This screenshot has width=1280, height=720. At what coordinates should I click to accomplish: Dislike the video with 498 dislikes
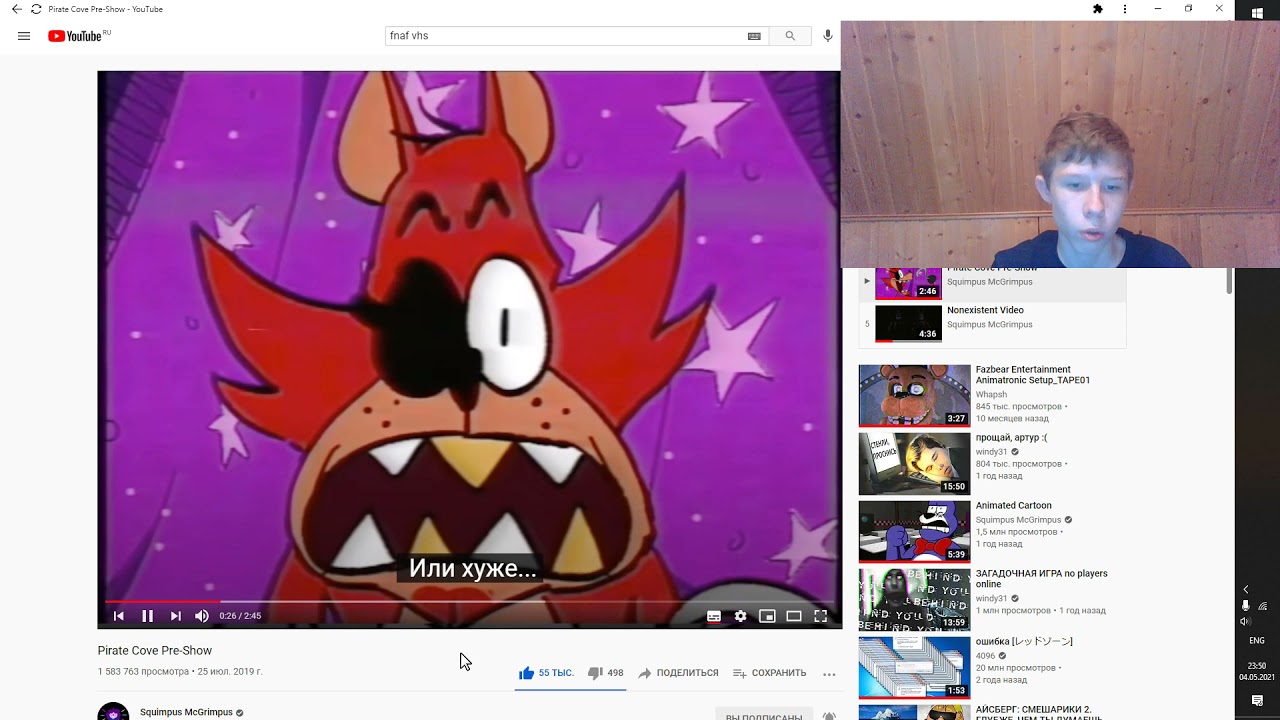[x=605, y=673]
